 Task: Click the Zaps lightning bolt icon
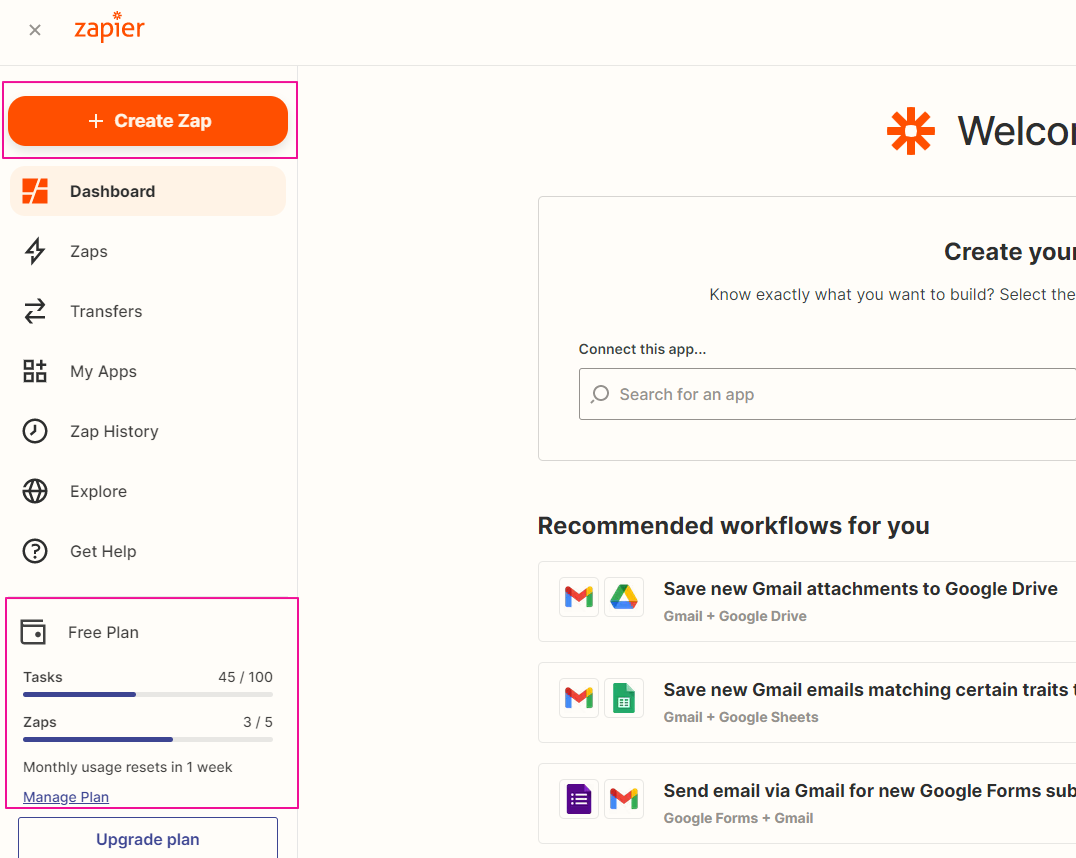(x=35, y=251)
